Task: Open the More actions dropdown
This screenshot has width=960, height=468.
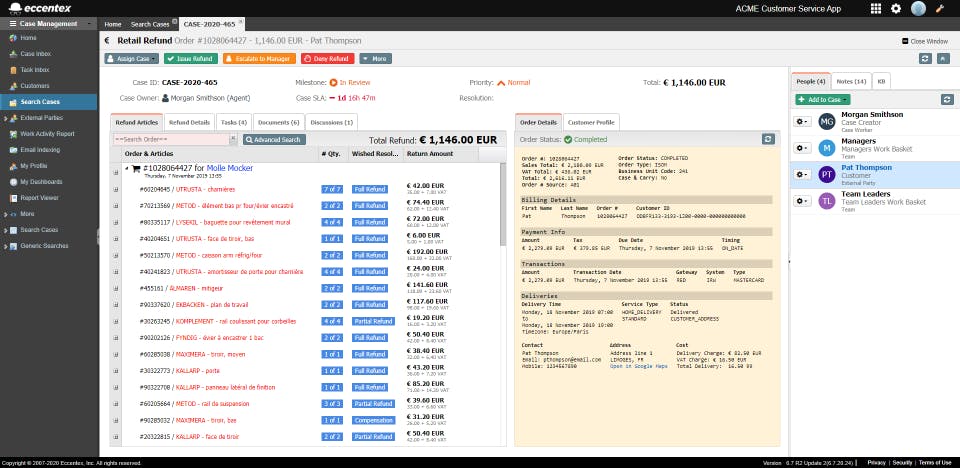Action: (x=376, y=58)
